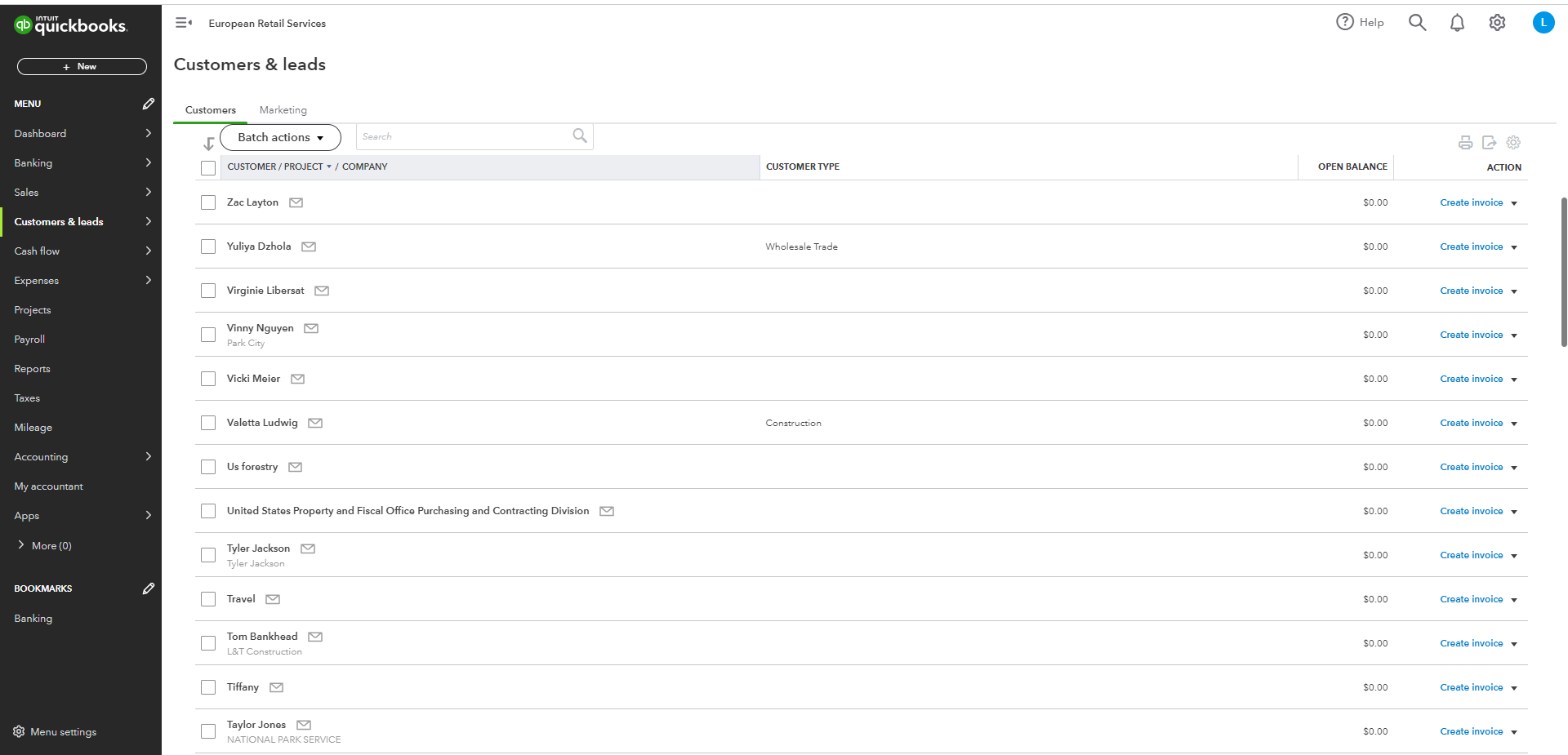Select the Us forestry row checkbox
The image size is (1568, 755).
point(208,467)
